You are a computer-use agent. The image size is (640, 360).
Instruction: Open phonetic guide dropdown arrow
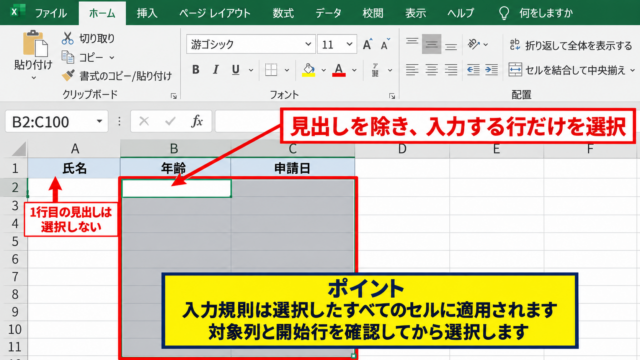[x=390, y=70]
